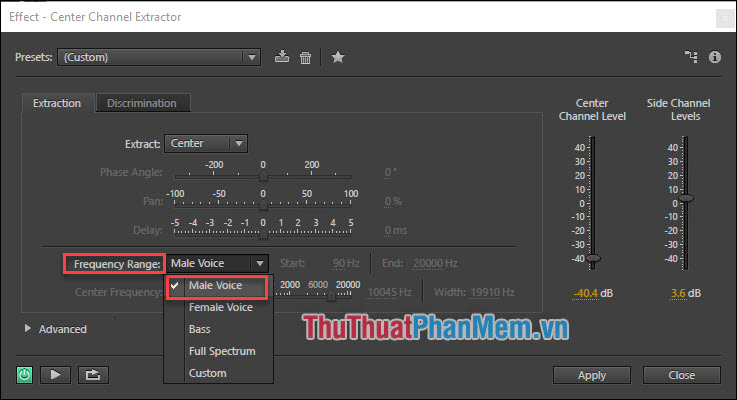Open Frequency Range Male Voice combo box
The width and height of the screenshot is (737, 400).
click(x=217, y=263)
